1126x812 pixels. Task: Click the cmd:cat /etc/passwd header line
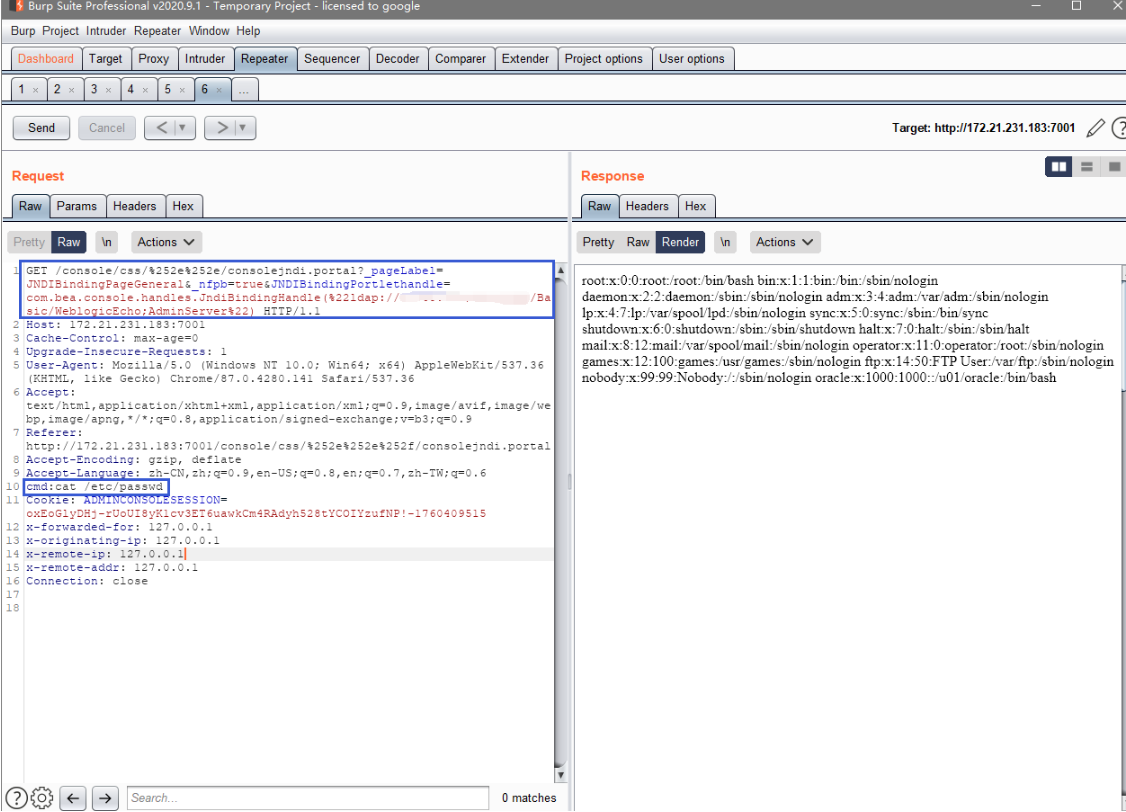click(95, 487)
